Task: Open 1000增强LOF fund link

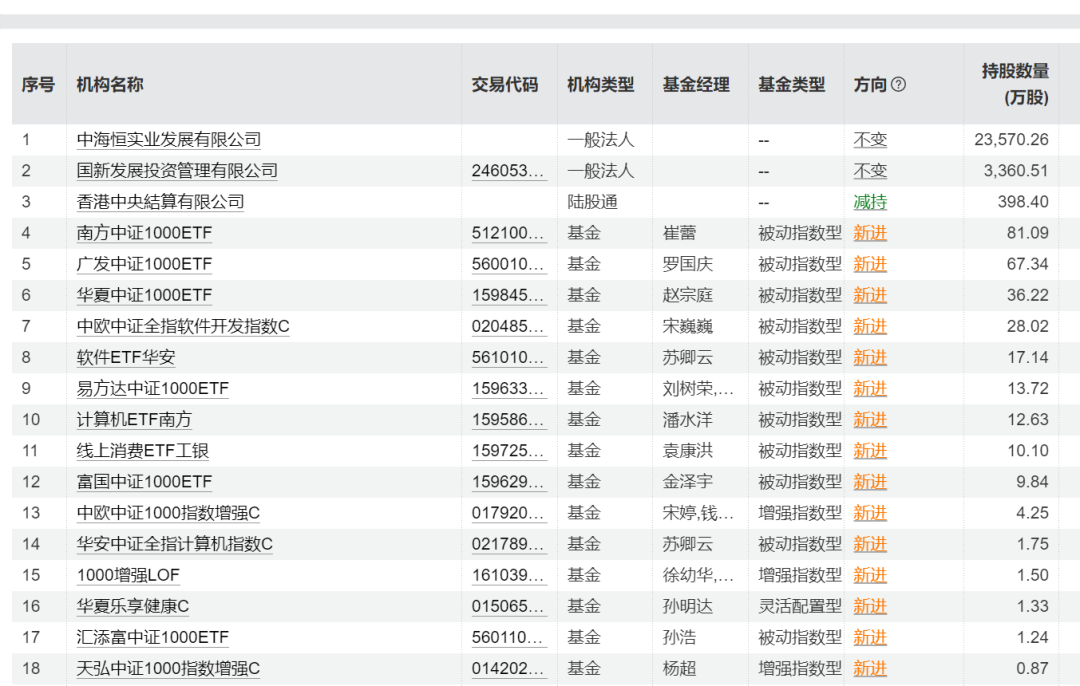Action: (128, 575)
